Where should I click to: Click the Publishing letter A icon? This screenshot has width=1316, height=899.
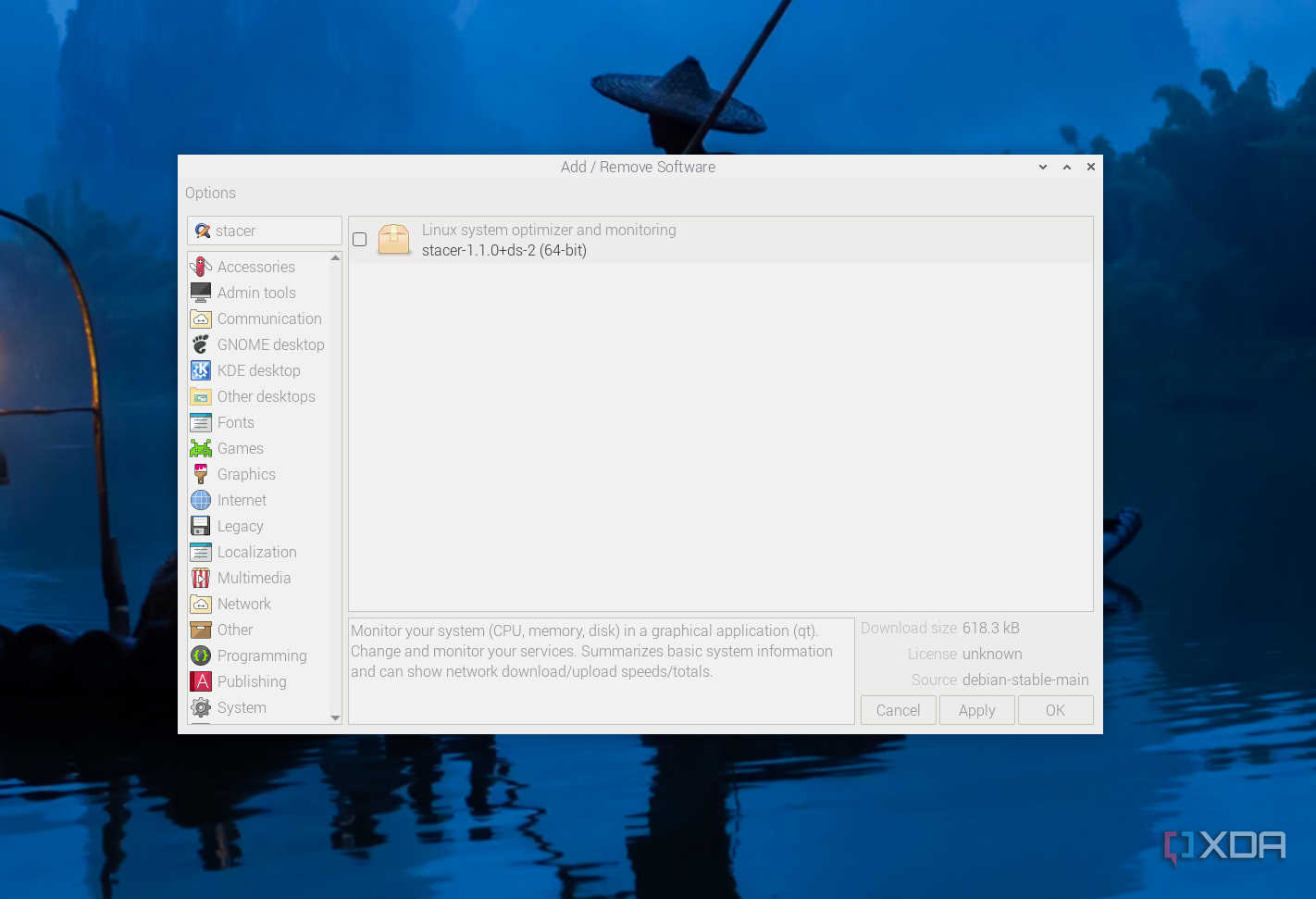click(x=201, y=681)
